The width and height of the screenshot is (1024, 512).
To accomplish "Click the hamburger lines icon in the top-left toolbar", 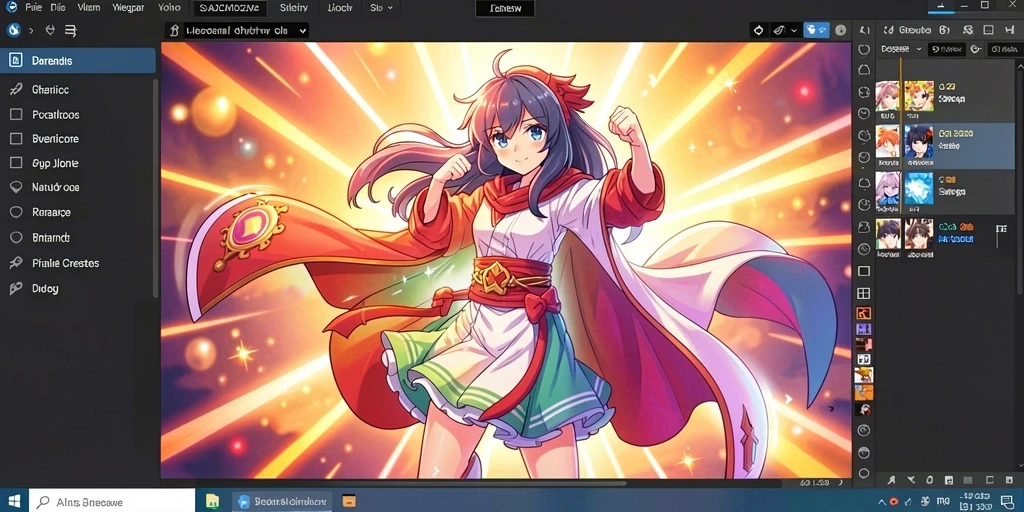I will coord(71,30).
